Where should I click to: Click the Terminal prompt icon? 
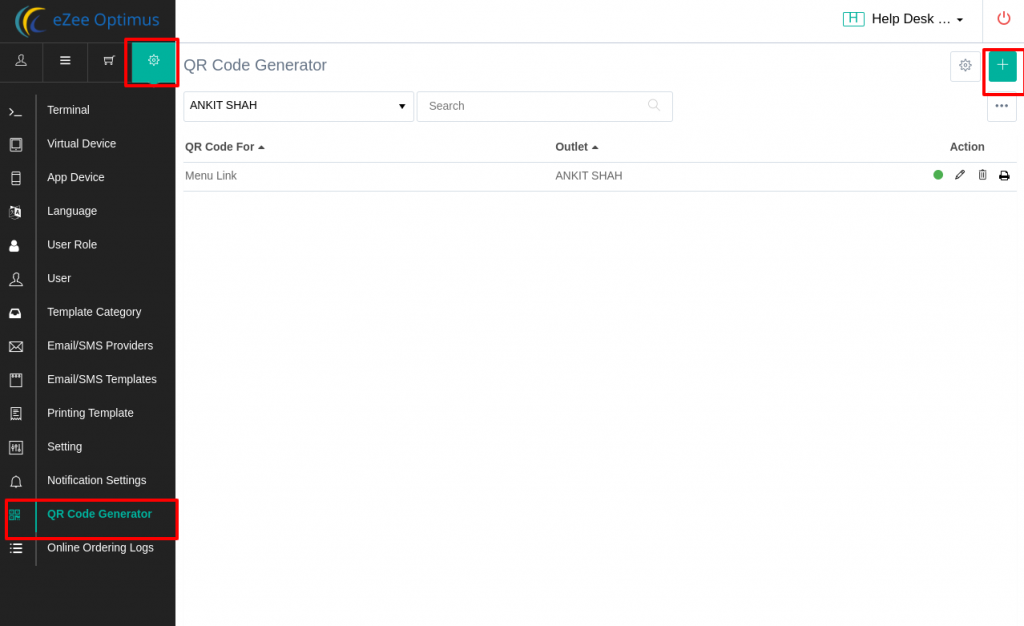[x=16, y=112]
